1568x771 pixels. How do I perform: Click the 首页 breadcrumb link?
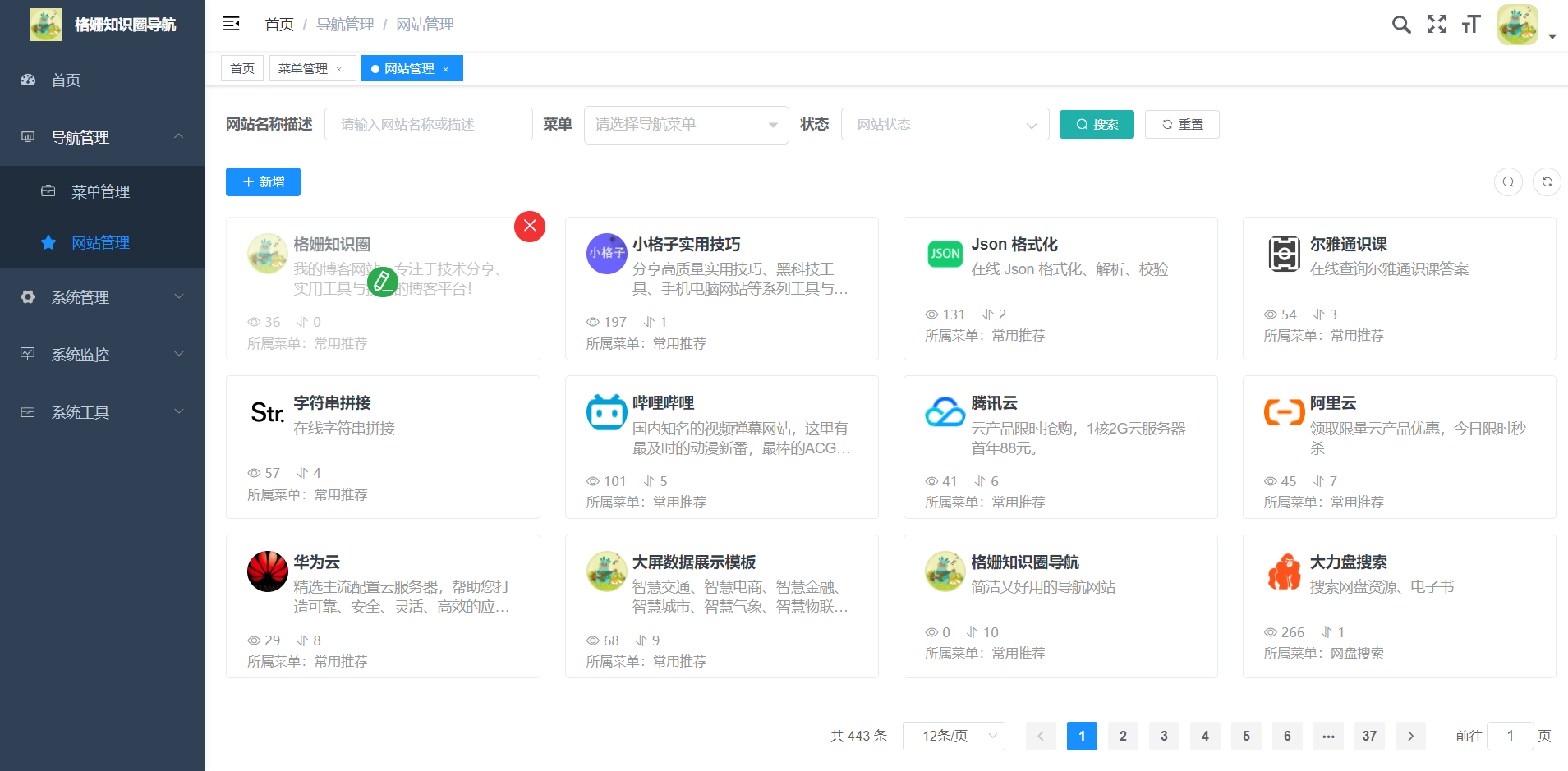click(x=279, y=25)
